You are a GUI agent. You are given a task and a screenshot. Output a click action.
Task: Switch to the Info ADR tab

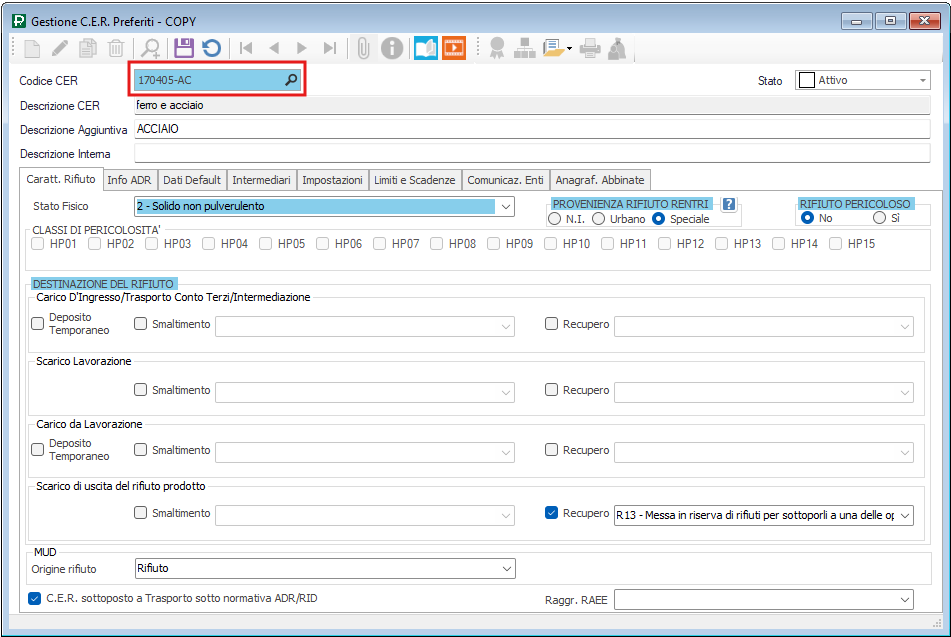pos(130,180)
